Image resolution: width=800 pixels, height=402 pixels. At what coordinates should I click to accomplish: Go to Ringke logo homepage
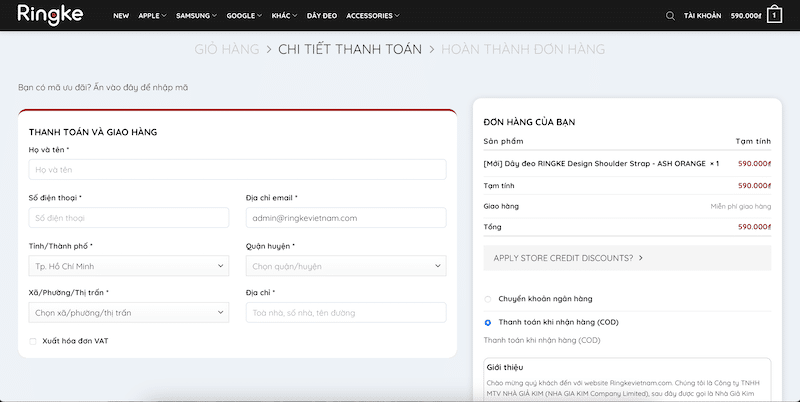(50, 15)
